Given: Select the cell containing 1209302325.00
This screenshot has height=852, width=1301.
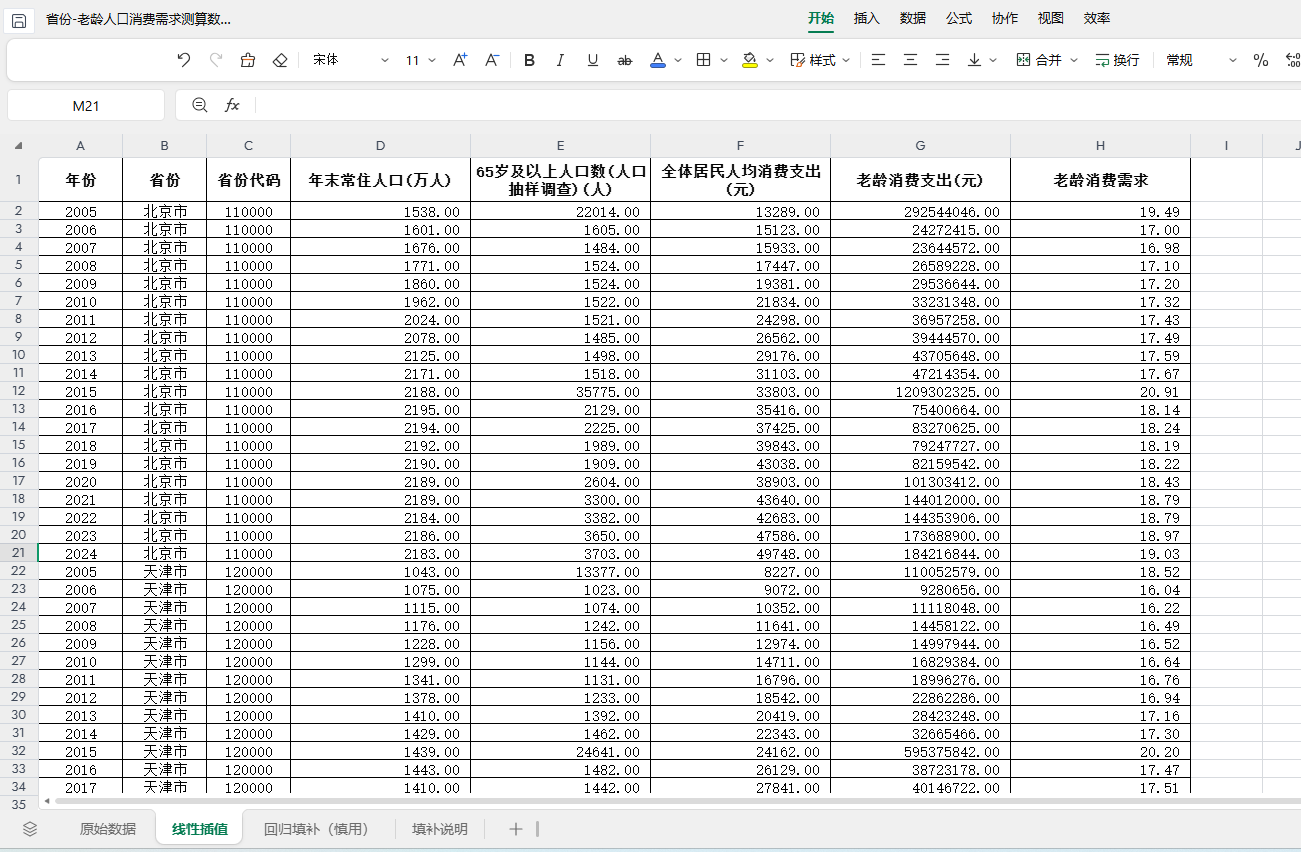Looking at the screenshot, I should coord(920,391).
